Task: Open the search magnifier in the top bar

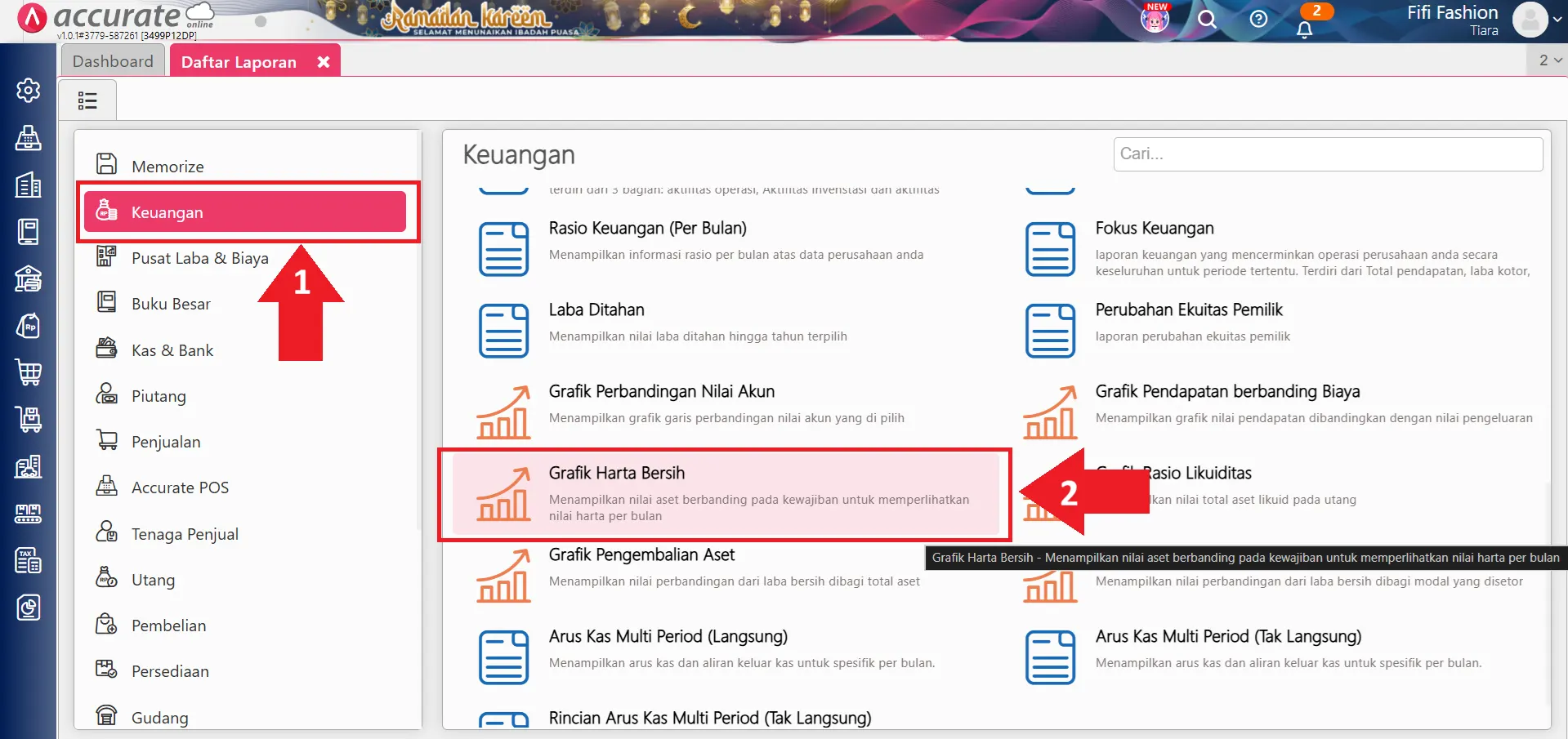Action: click(1207, 19)
